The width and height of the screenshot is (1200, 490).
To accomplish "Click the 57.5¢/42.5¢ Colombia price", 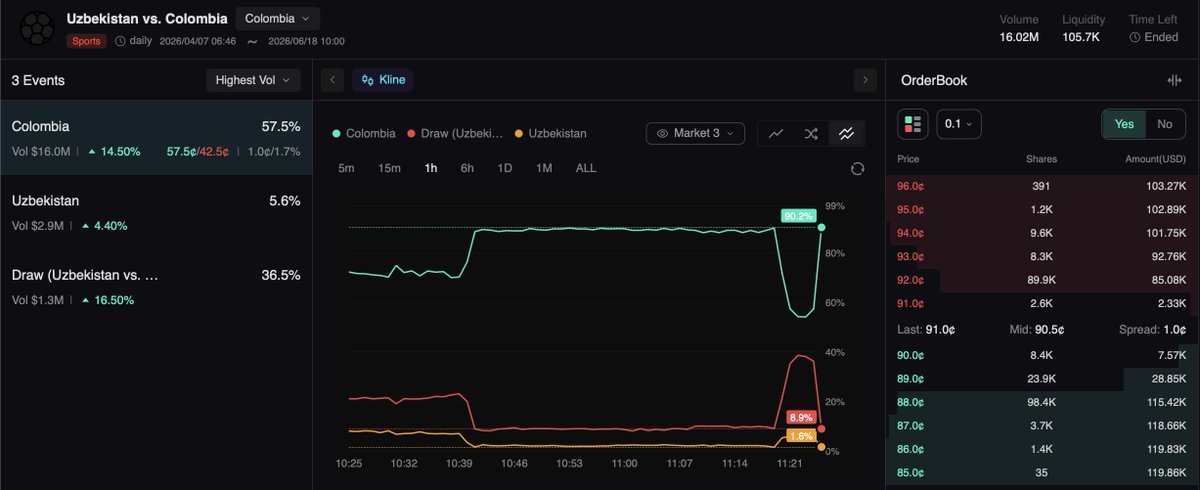I will 198,151.
